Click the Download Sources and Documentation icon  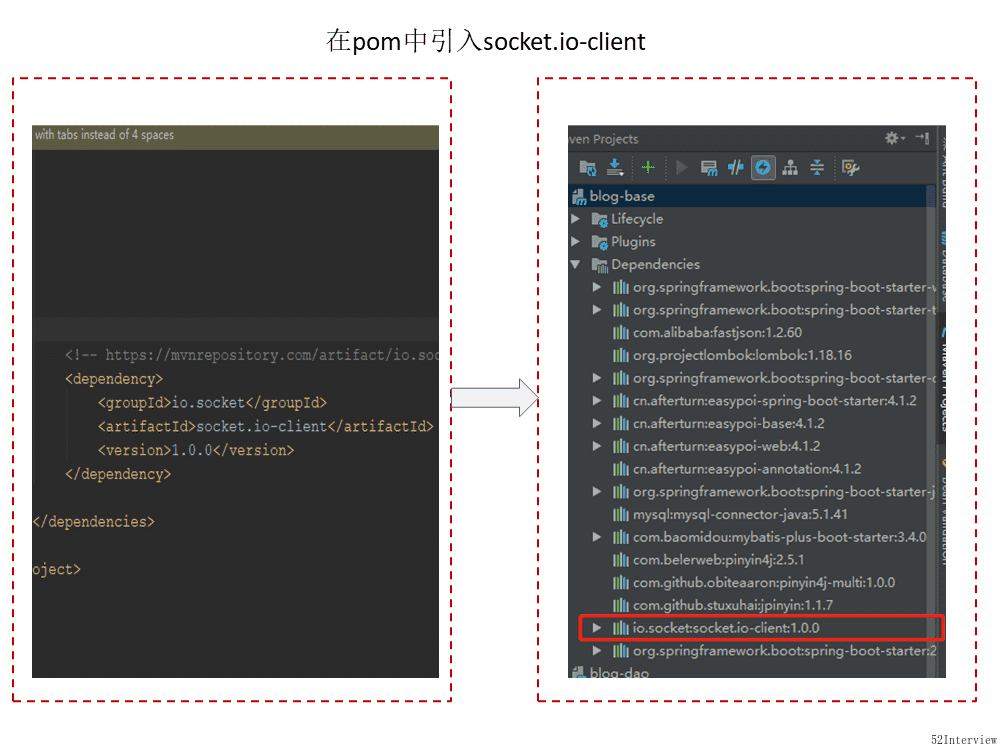(x=615, y=168)
